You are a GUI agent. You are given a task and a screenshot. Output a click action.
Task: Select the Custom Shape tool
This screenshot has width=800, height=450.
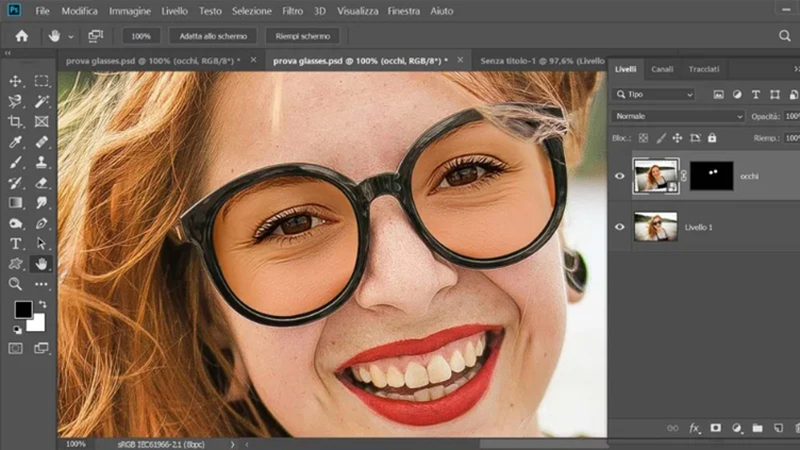pyautogui.click(x=15, y=263)
